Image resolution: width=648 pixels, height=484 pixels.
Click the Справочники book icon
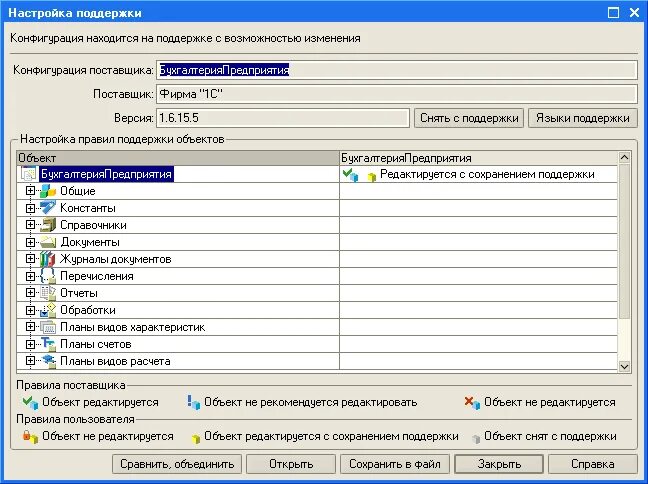48,225
